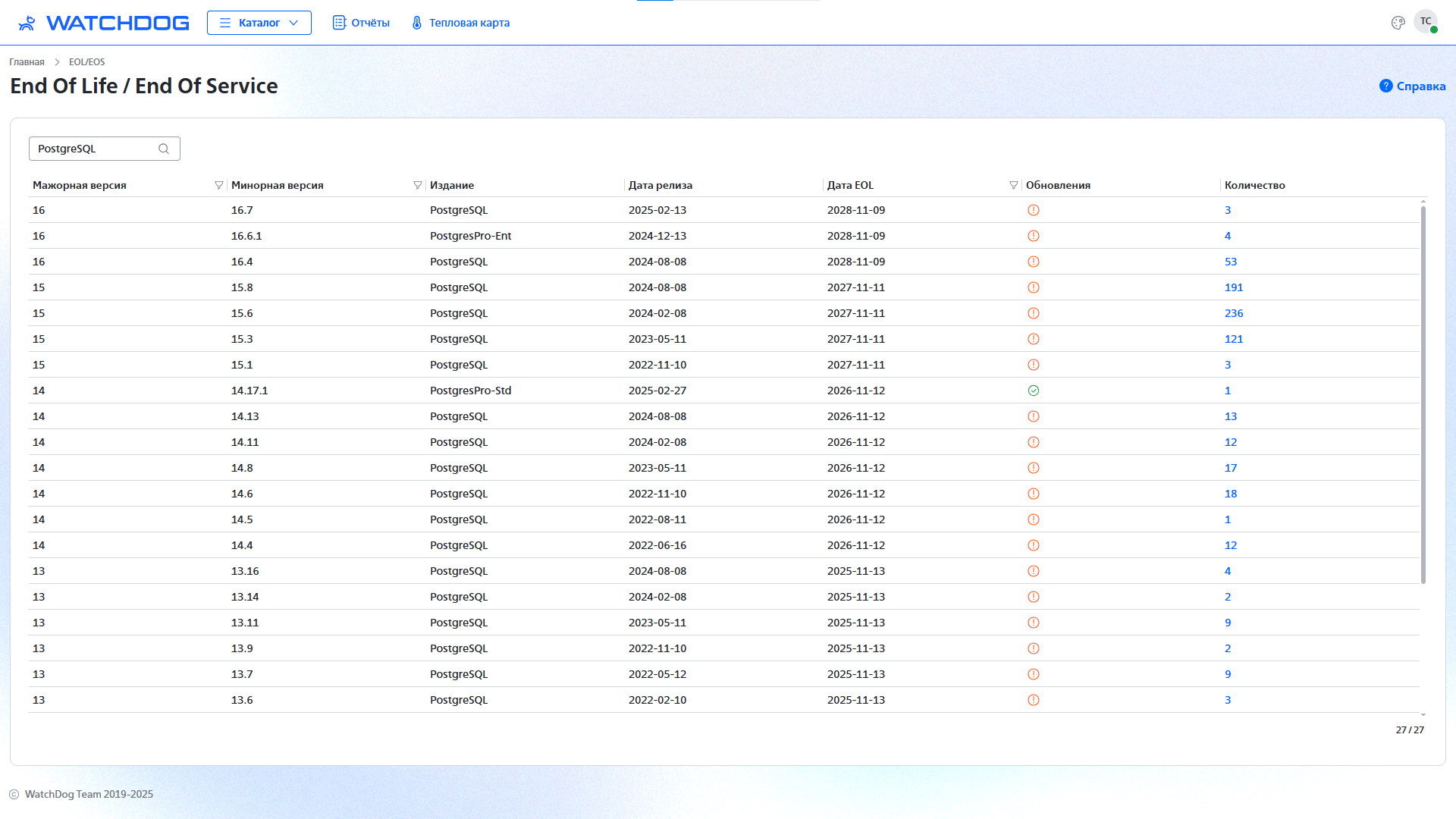Viewport: 1456px width, 819px height.
Task: Open the color theme palette icon
Action: 1398,23
